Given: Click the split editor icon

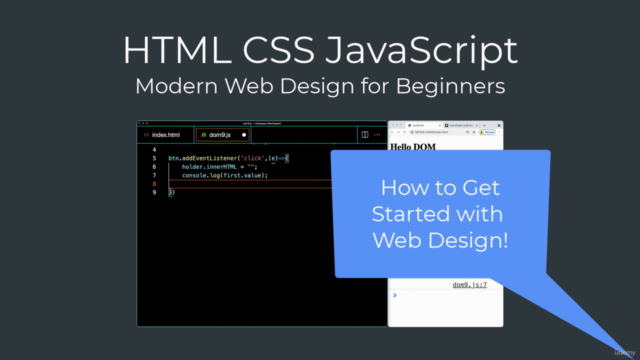Looking at the screenshot, I should pyautogui.click(x=365, y=135).
